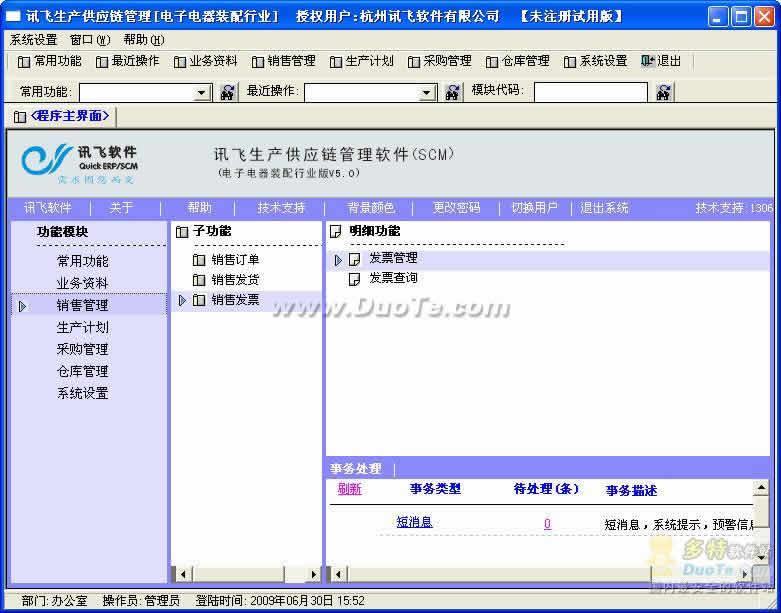This screenshot has height=613, width=781.
Task: Select 仓库管理 in 功能模块 list
Action: 83,371
